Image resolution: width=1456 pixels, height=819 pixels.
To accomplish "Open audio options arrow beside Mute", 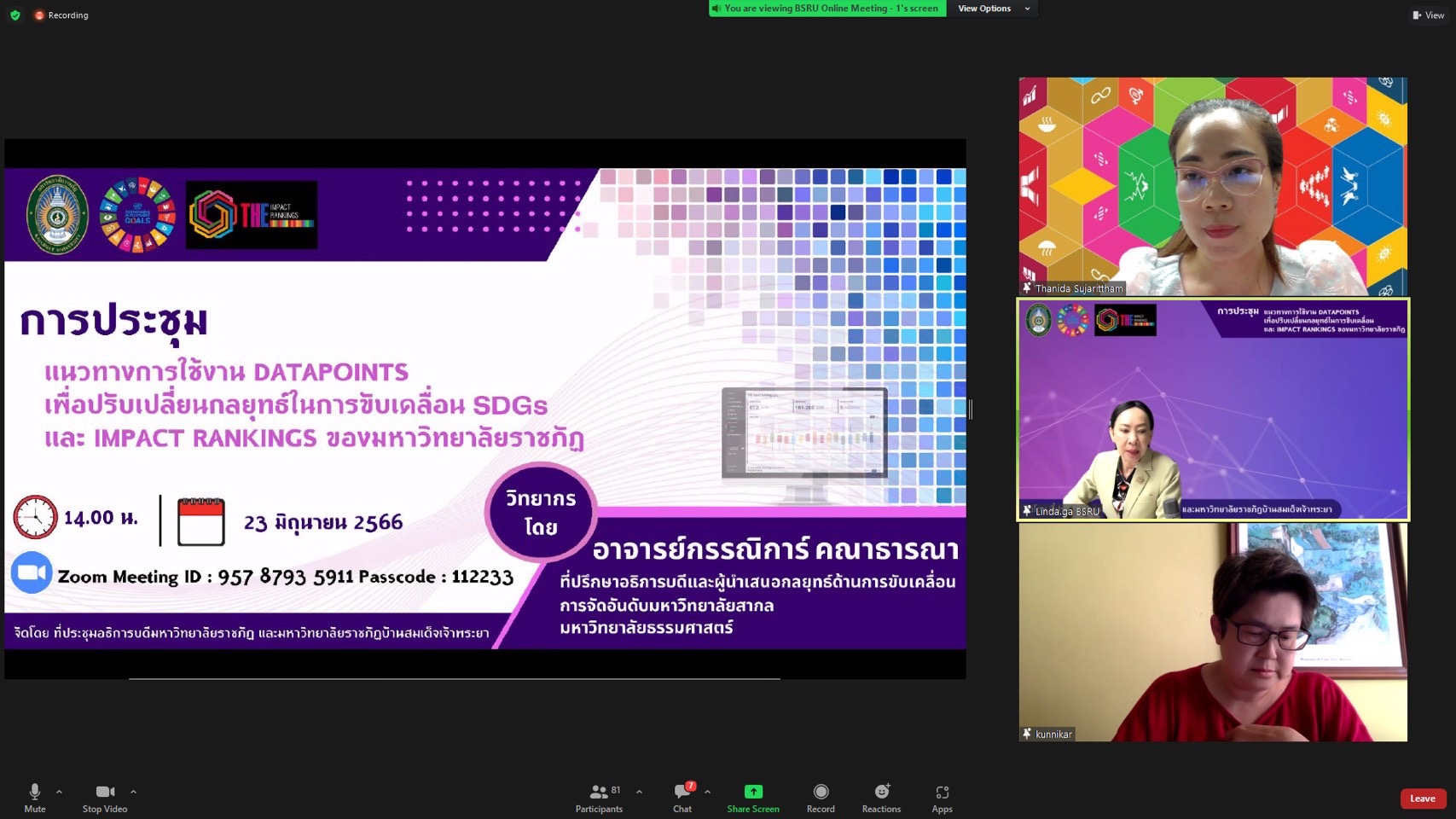I will (59, 792).
